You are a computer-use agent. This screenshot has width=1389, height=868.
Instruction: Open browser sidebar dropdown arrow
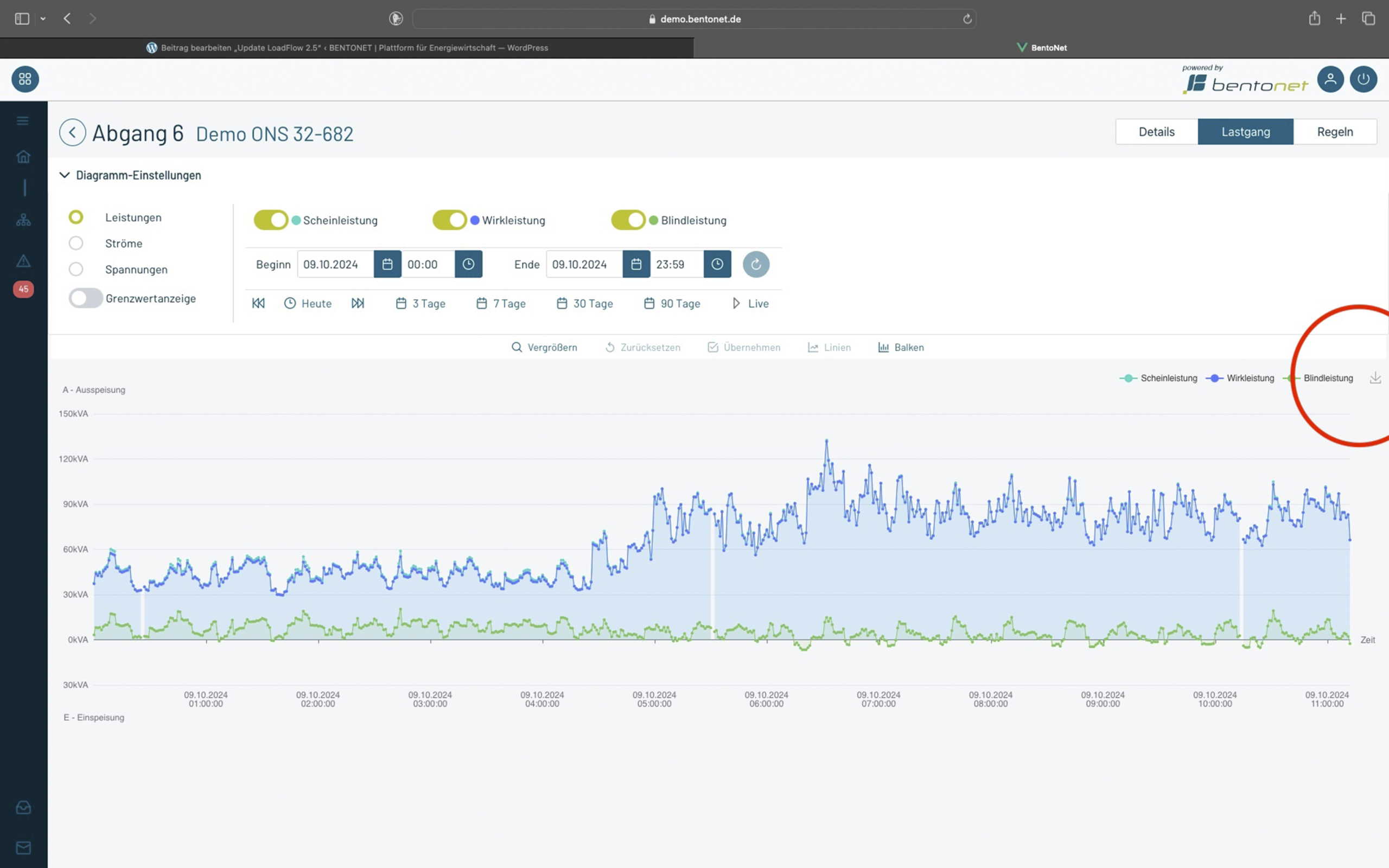coord(43,19)
